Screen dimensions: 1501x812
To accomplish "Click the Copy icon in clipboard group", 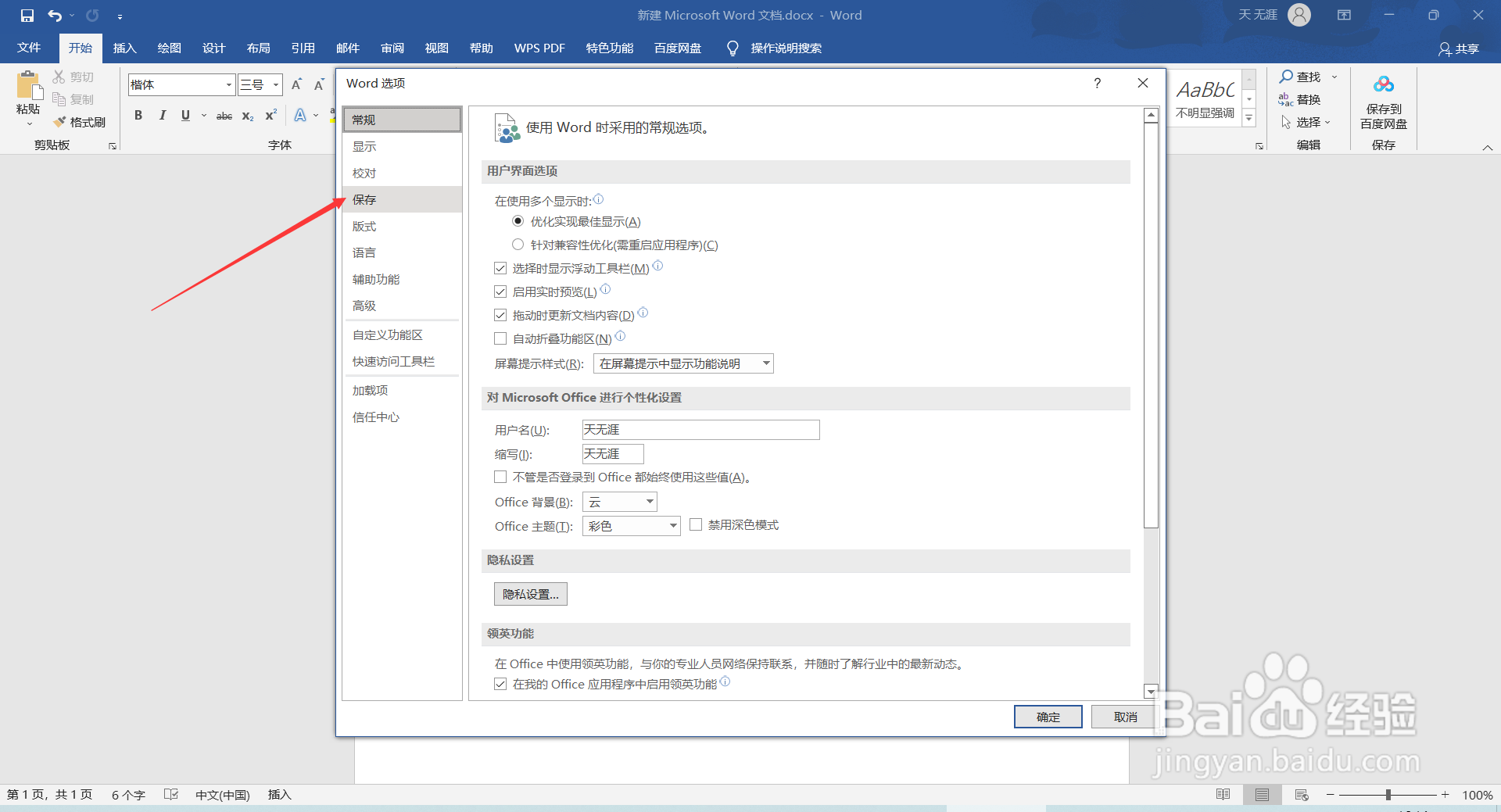I will (x=59, y=99).
